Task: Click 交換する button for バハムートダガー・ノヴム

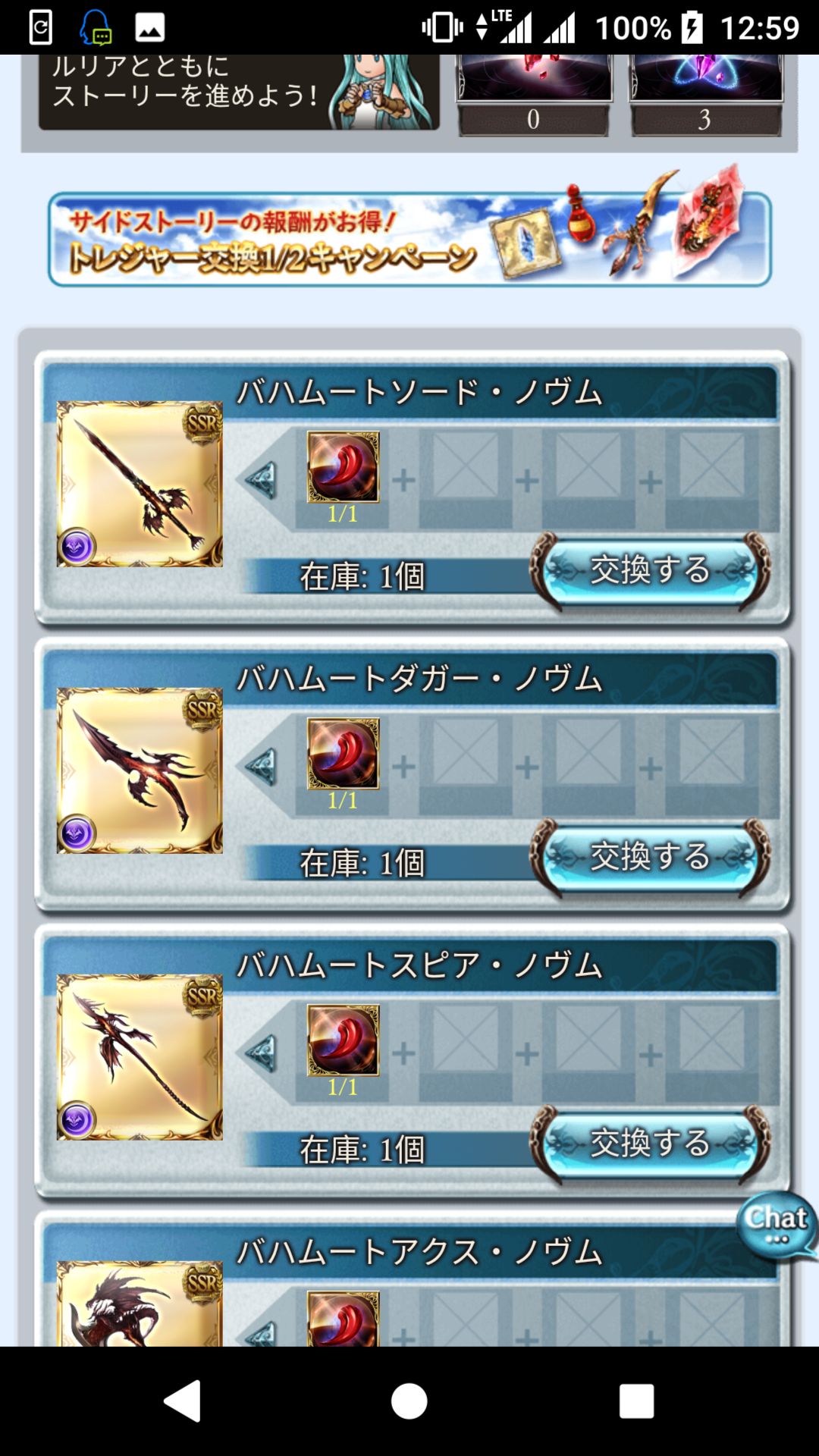Action: (x=651, y=857)
